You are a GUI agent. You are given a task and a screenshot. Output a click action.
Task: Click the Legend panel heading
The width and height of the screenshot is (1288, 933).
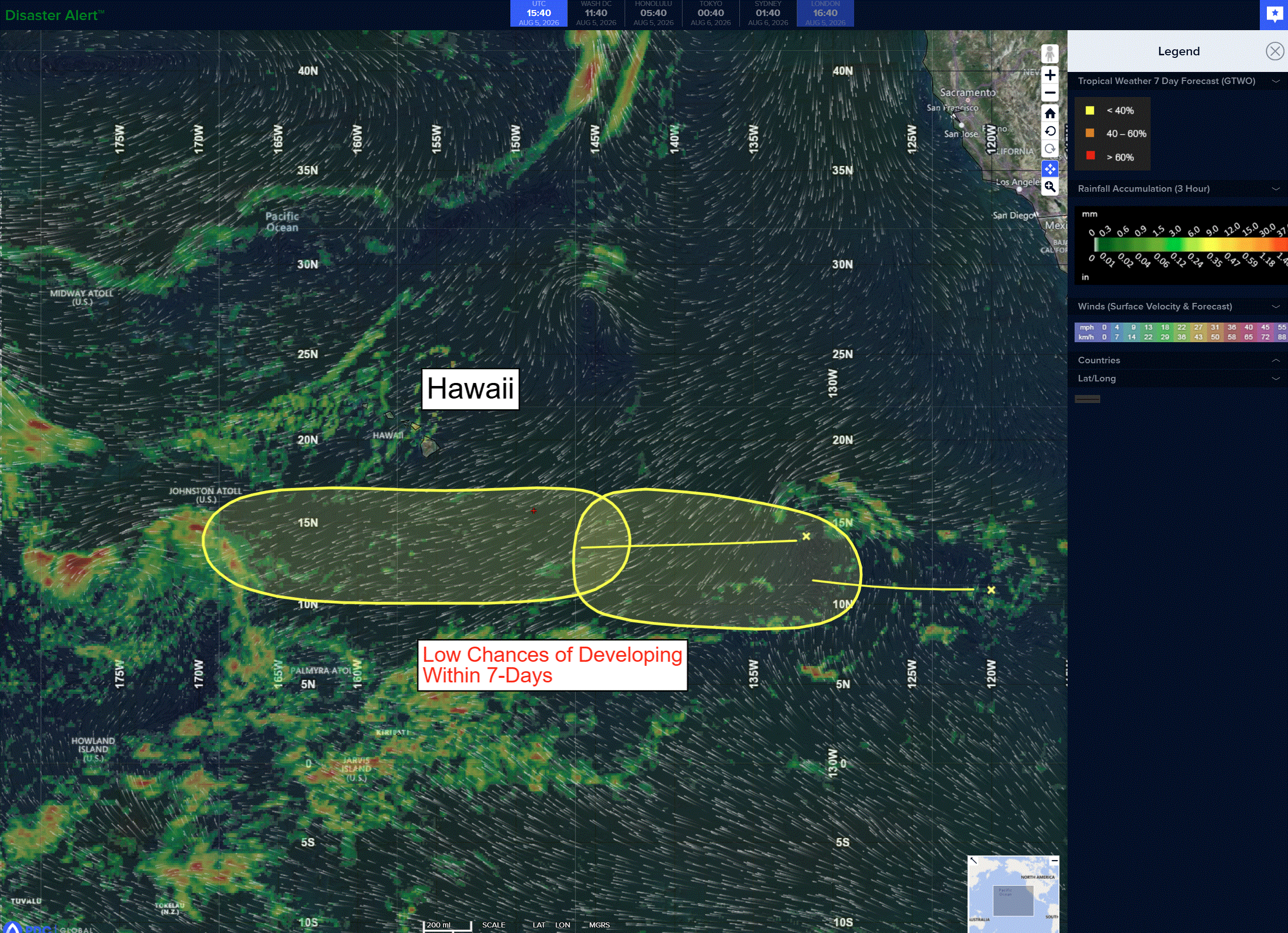1179,51
